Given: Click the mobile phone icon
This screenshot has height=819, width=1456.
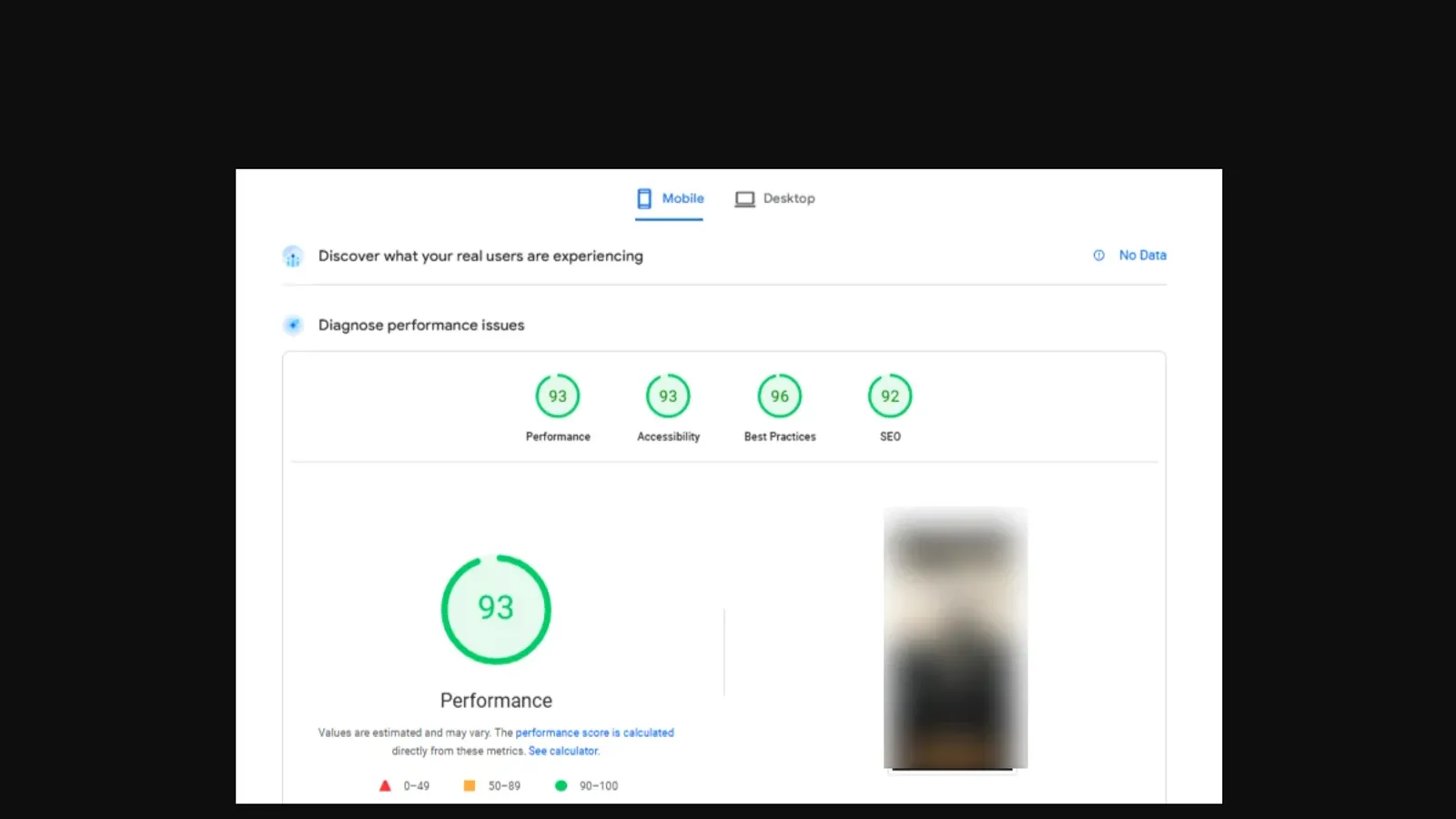Looking at the screenshot, I should click(x=644, y=198).
